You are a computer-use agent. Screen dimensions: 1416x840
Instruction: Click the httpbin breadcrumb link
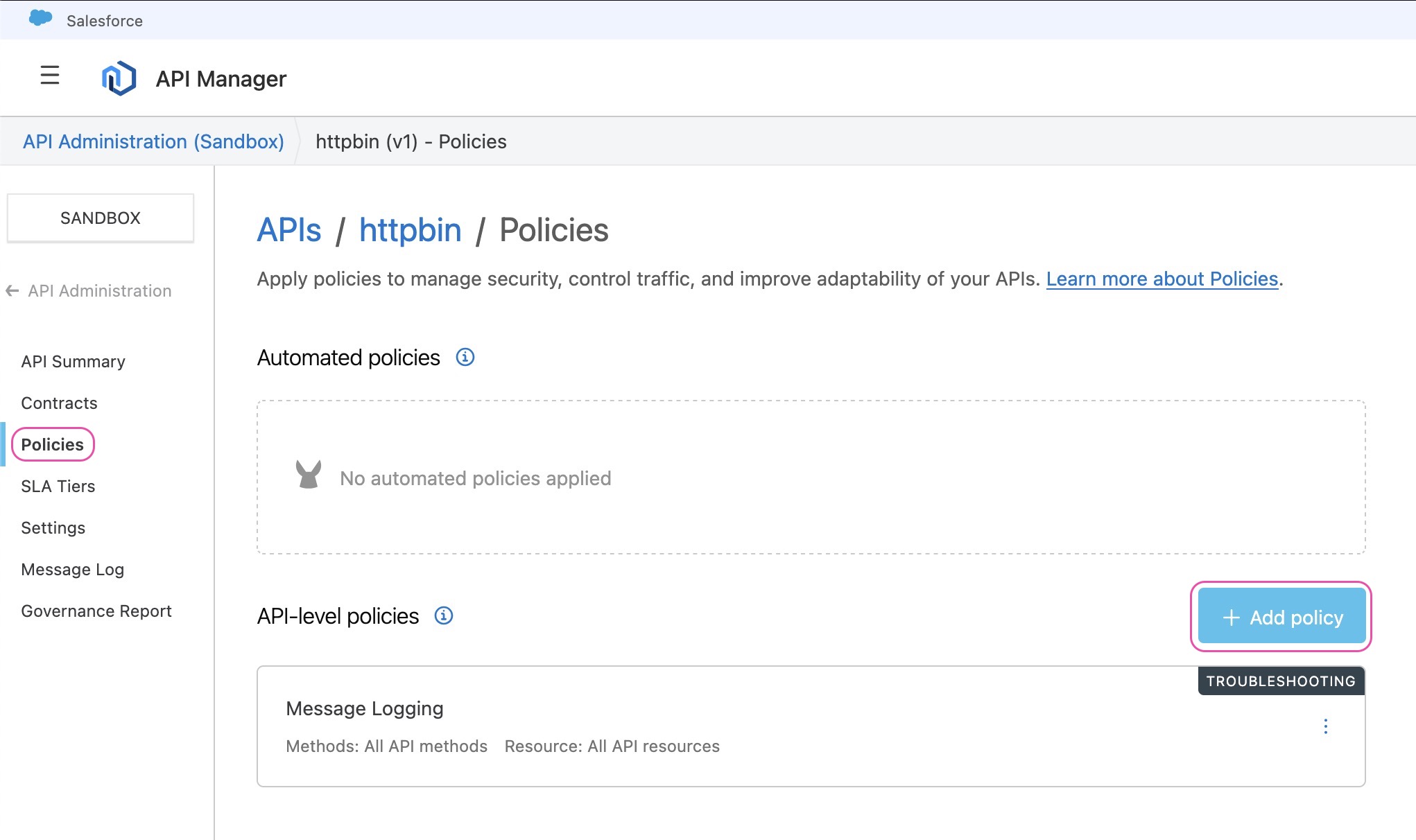[x=410, y=230]
